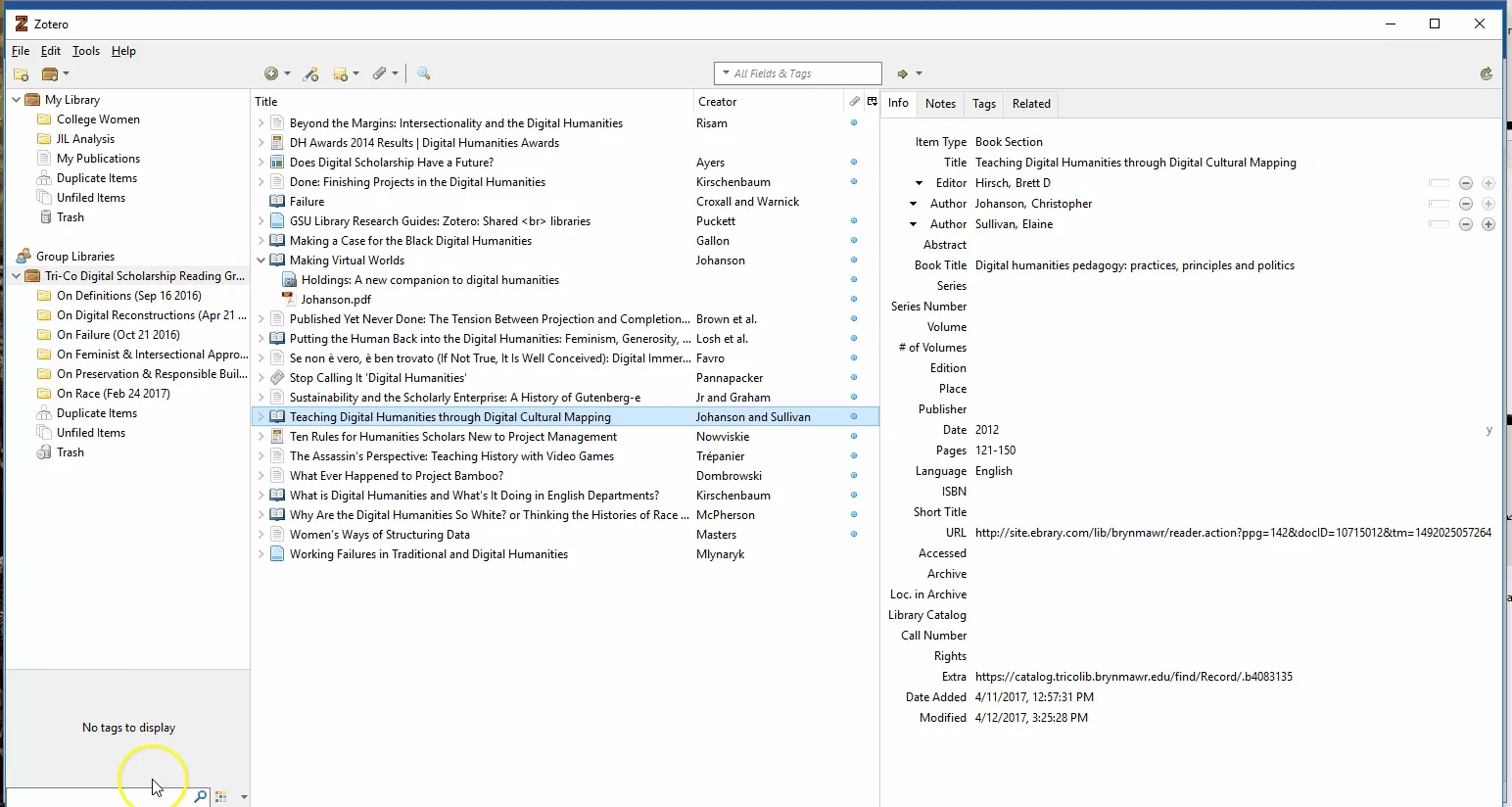Open the Help menu
Viewport: 1512px width, 807px height.
(x=123, y=51)
